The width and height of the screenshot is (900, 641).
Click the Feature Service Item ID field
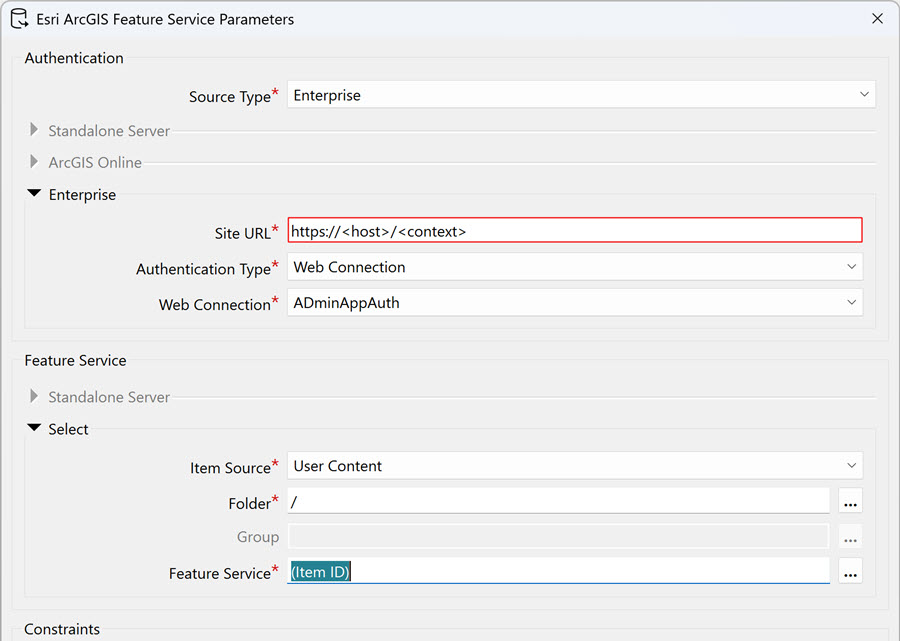click(x=558, y=572)
